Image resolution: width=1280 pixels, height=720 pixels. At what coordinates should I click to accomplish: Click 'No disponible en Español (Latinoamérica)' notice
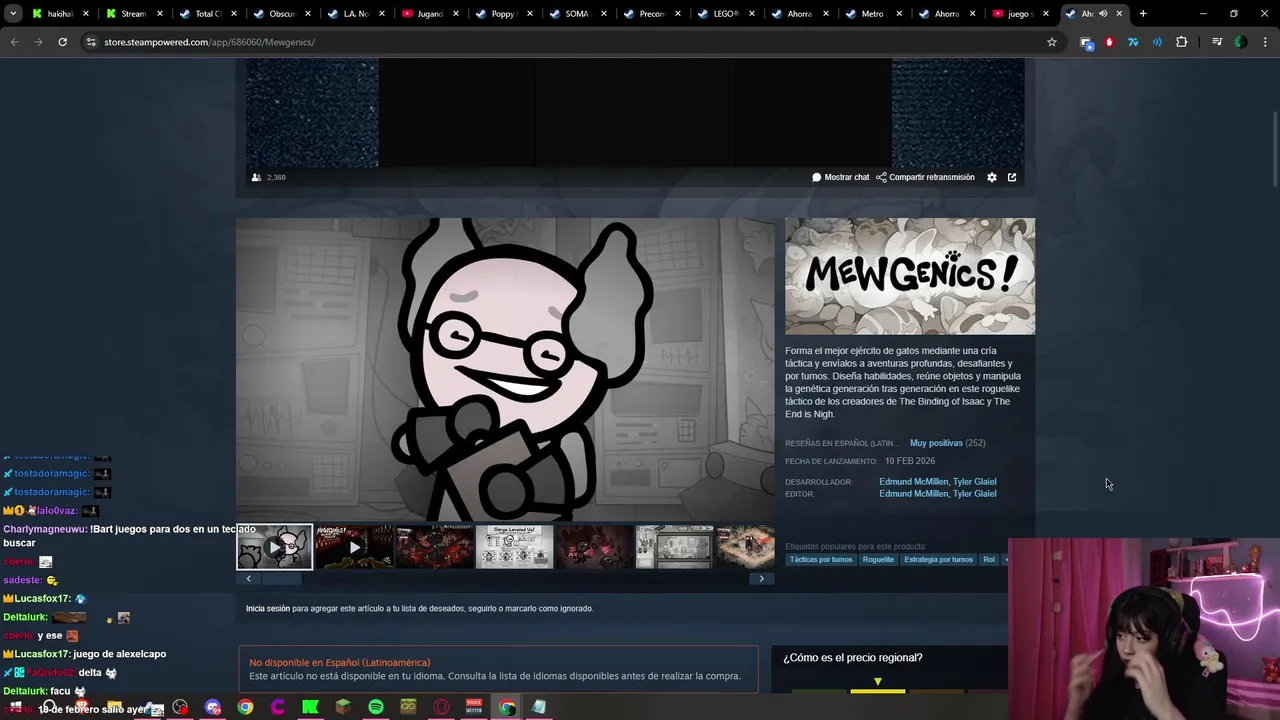pos(340,663)
